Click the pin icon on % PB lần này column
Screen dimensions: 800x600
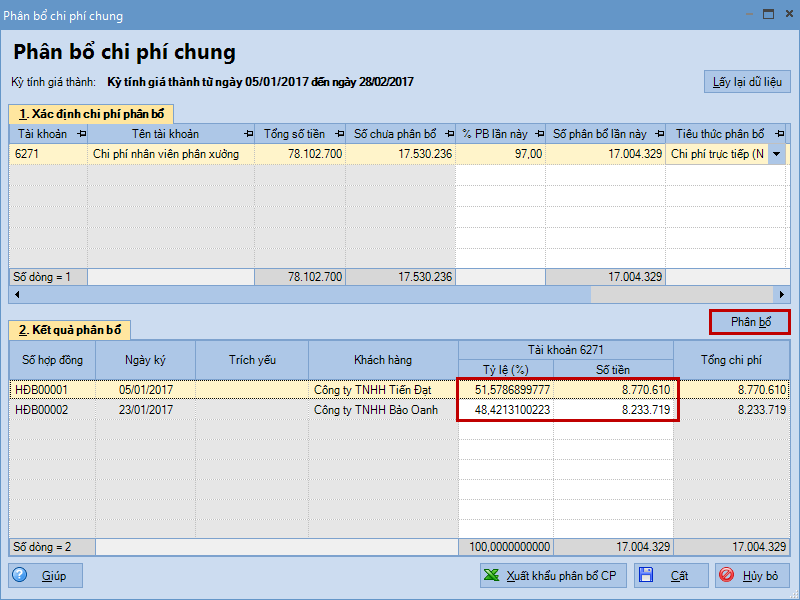[x=538, y=134]
